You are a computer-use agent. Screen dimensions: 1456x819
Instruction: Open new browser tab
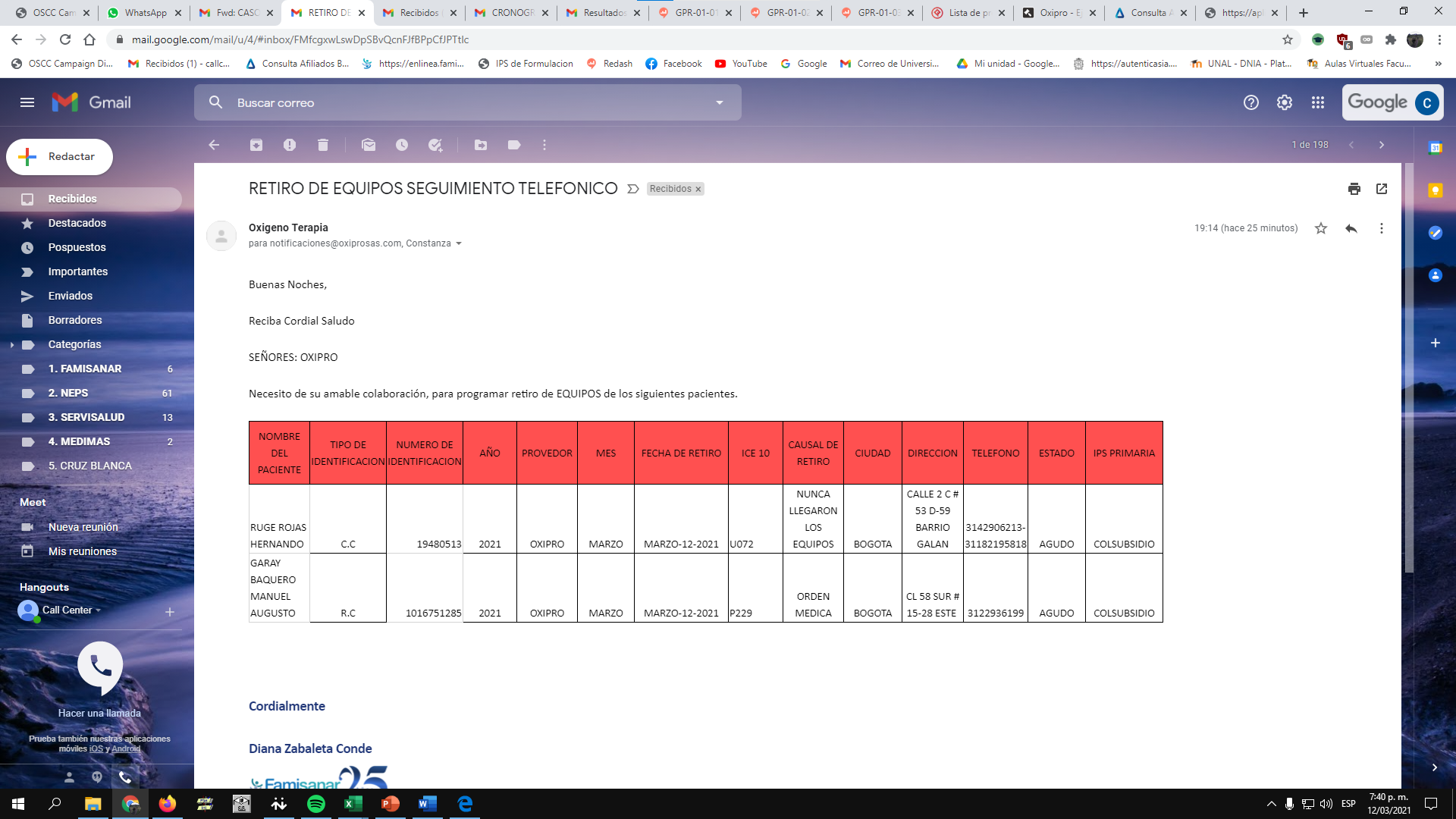pyautogui.click(x=1304, y=13)
